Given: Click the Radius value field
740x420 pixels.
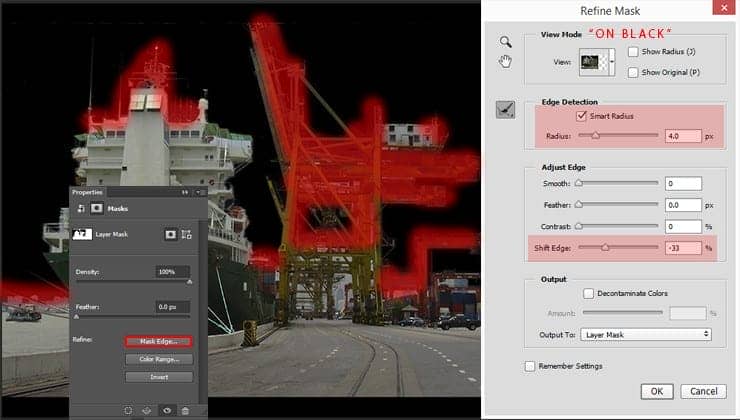Looking at the screenshot, I should [x=683, y=136].
